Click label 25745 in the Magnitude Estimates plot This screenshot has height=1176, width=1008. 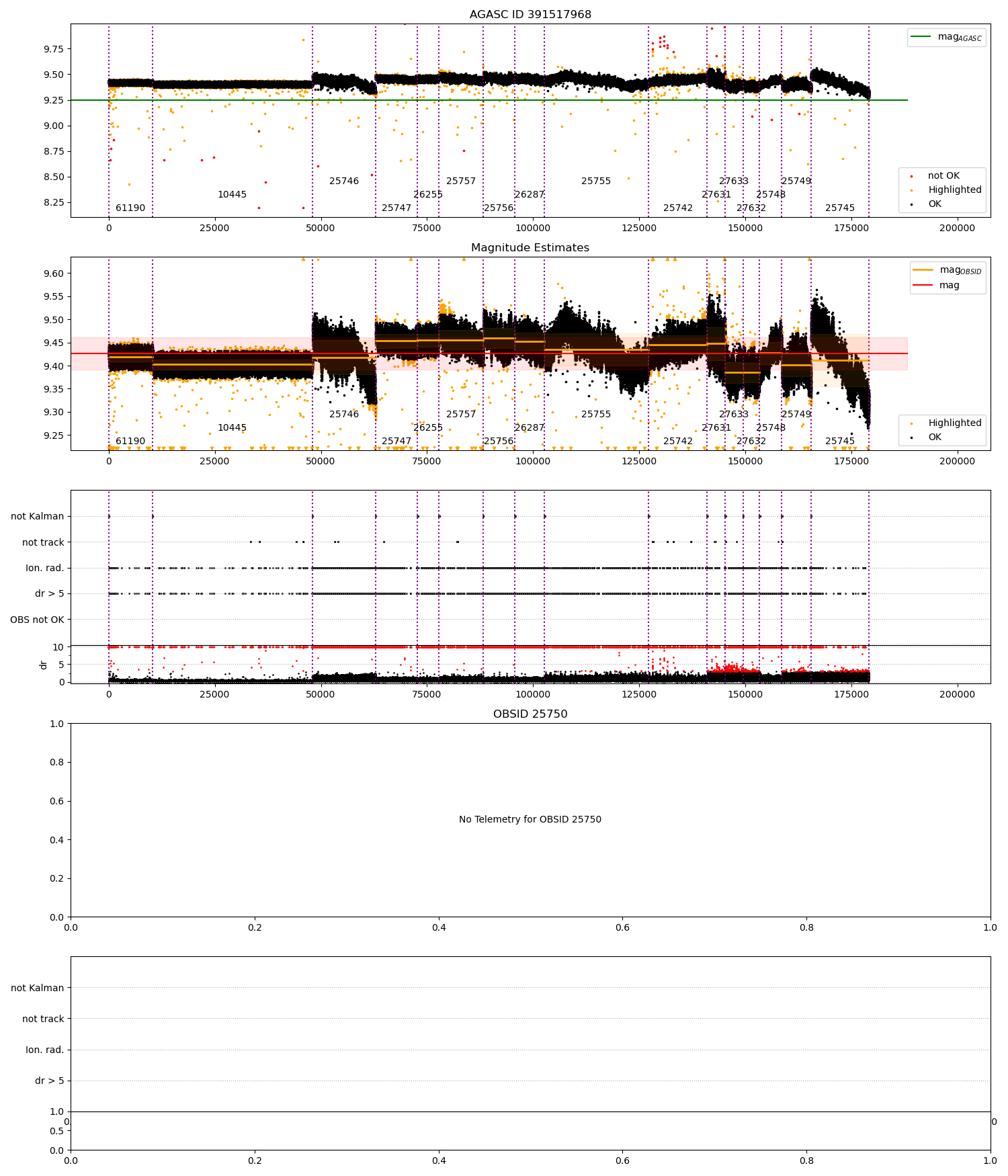pyautogui.click(x=840, y=442)
